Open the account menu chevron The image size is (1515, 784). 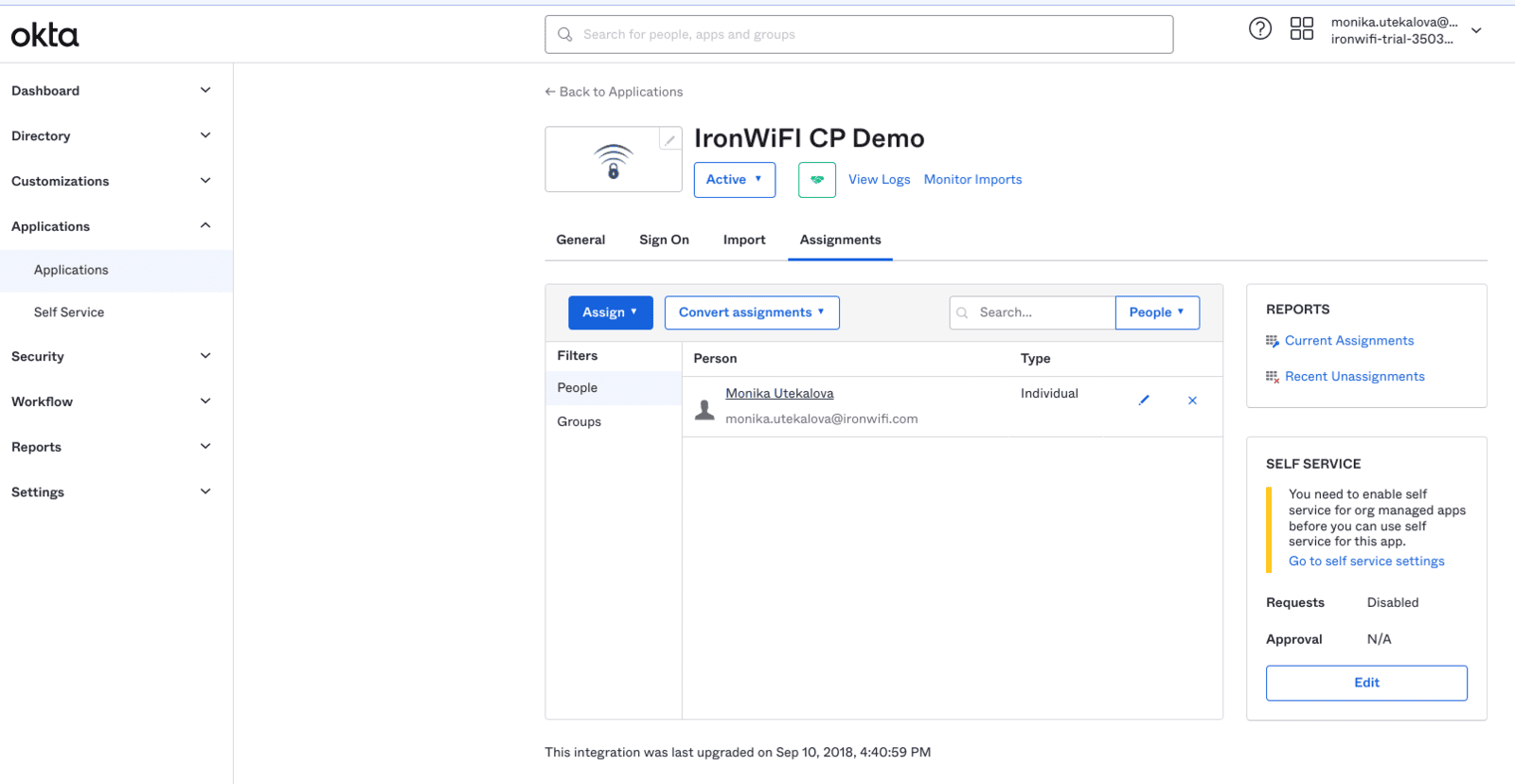1476,30
